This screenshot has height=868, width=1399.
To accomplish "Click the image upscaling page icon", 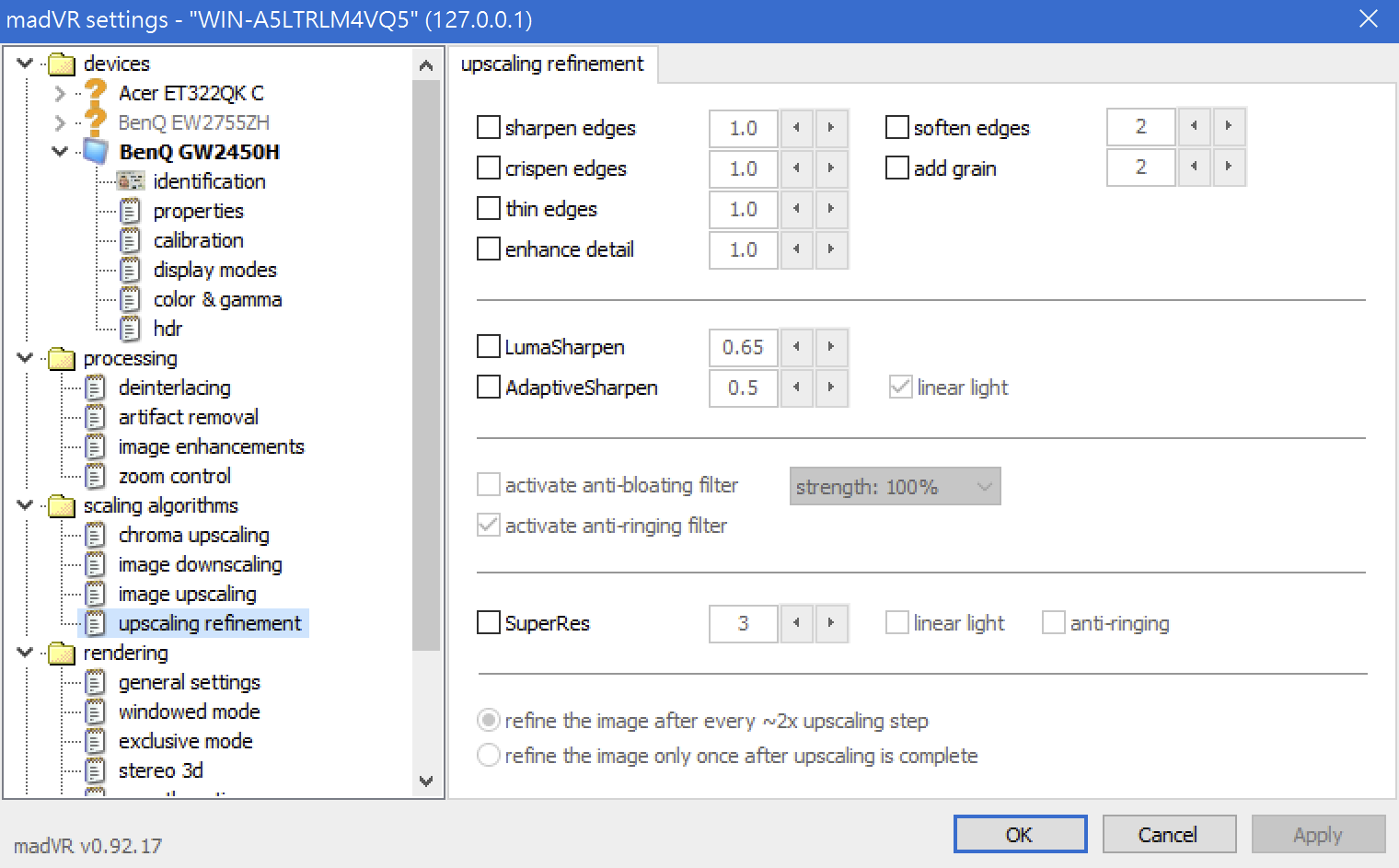I will click(95, 594).
